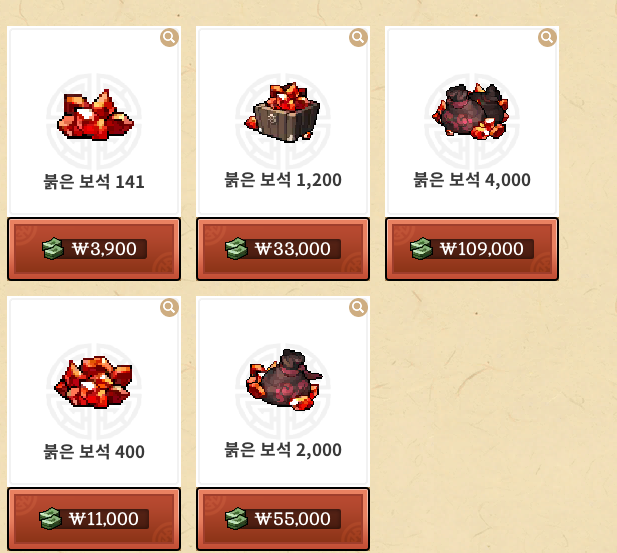This screenshot has width=617, height=553.
Task: Buy the ₩11,000 red gem pack
Action: 94,519
